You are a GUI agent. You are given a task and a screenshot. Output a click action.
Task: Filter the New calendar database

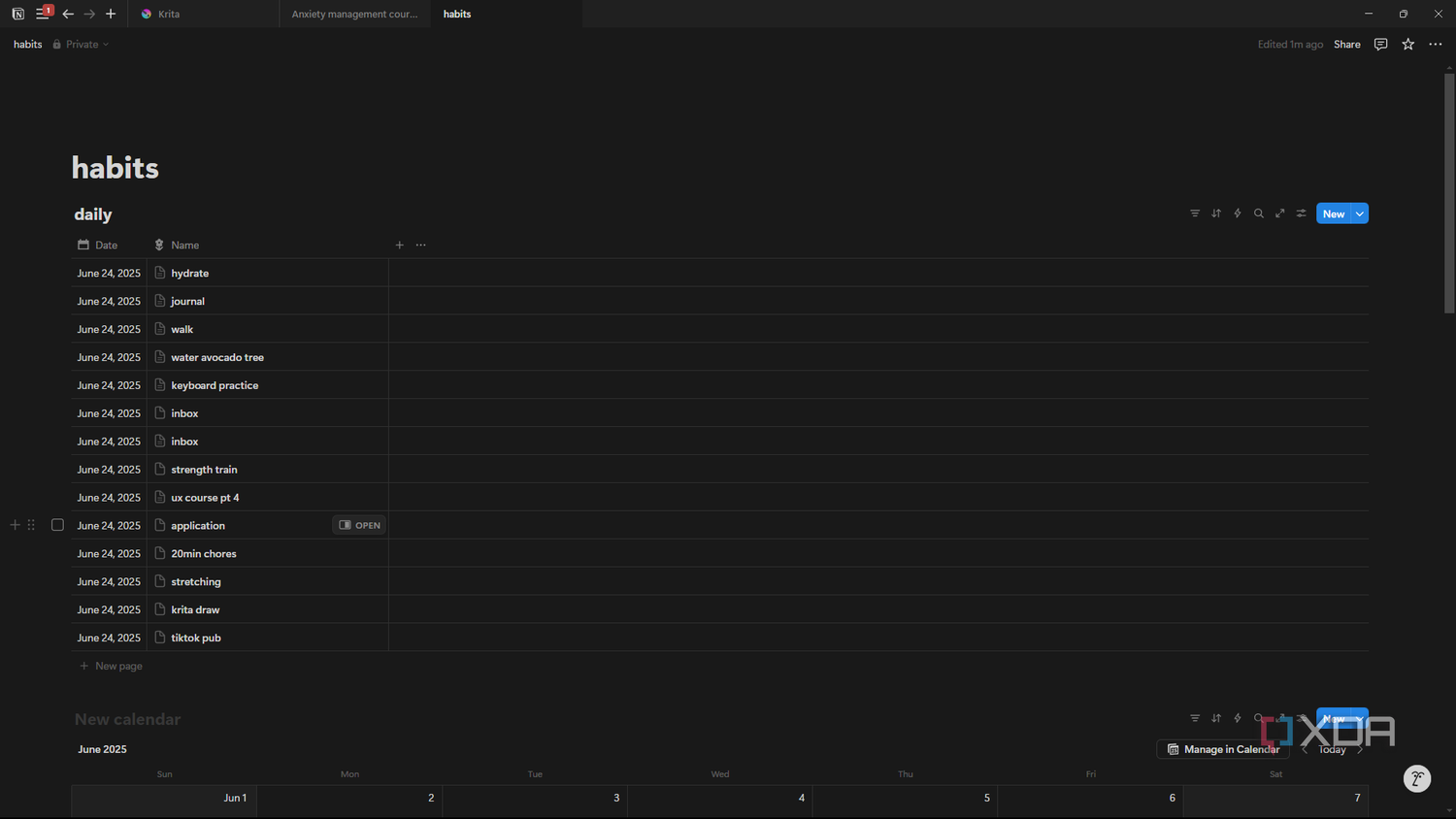[1195, 718]
